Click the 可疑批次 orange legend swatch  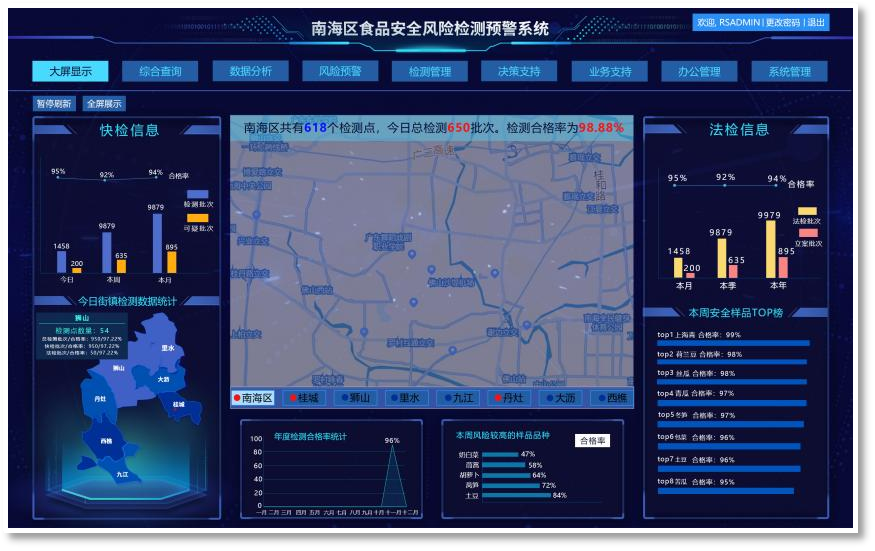(197, 218)
